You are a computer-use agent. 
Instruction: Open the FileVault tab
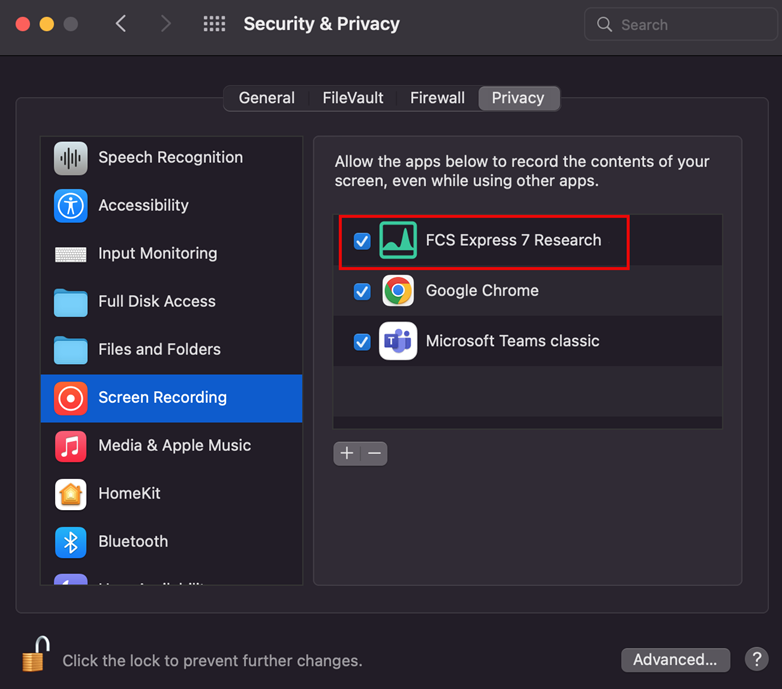point(352,98)
